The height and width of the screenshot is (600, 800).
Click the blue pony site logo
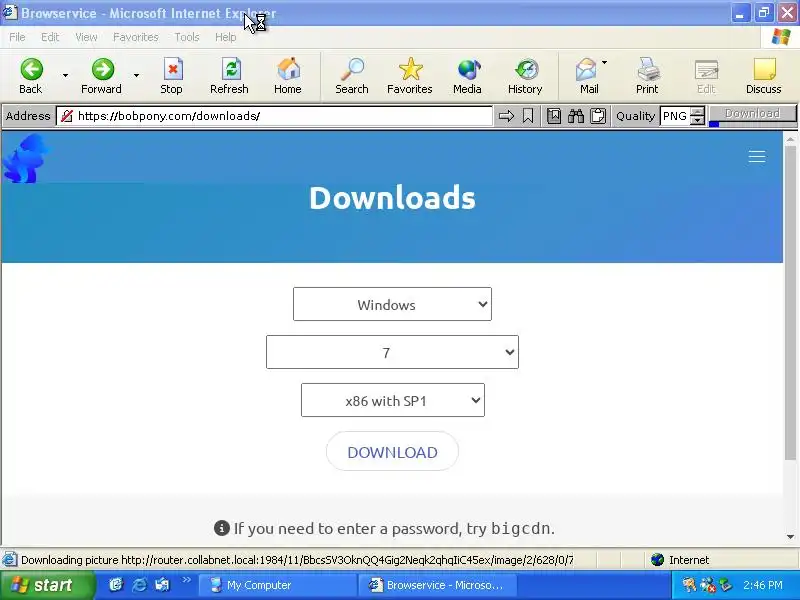click(x=26, y=158)
